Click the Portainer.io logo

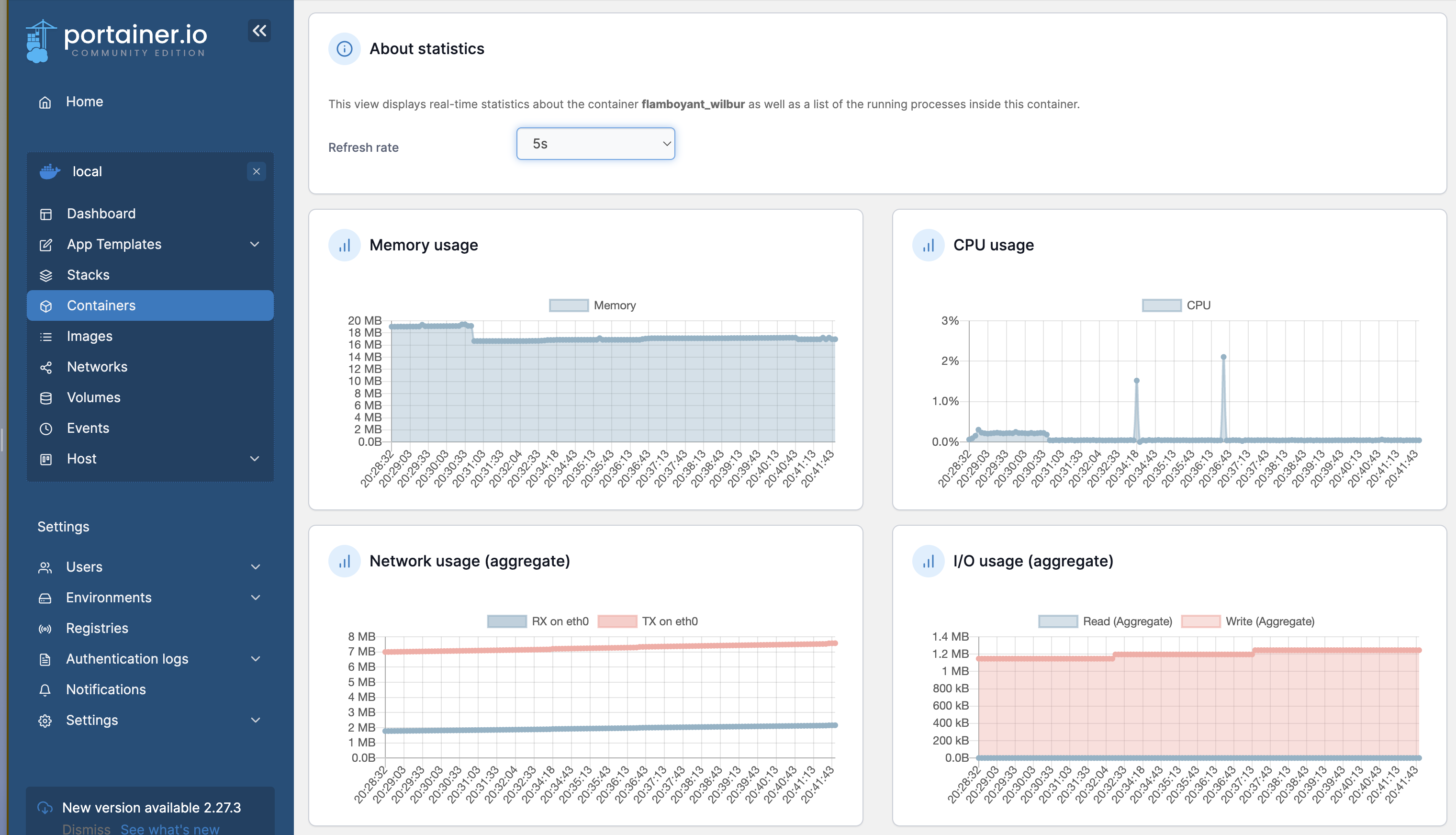(117, 40)
